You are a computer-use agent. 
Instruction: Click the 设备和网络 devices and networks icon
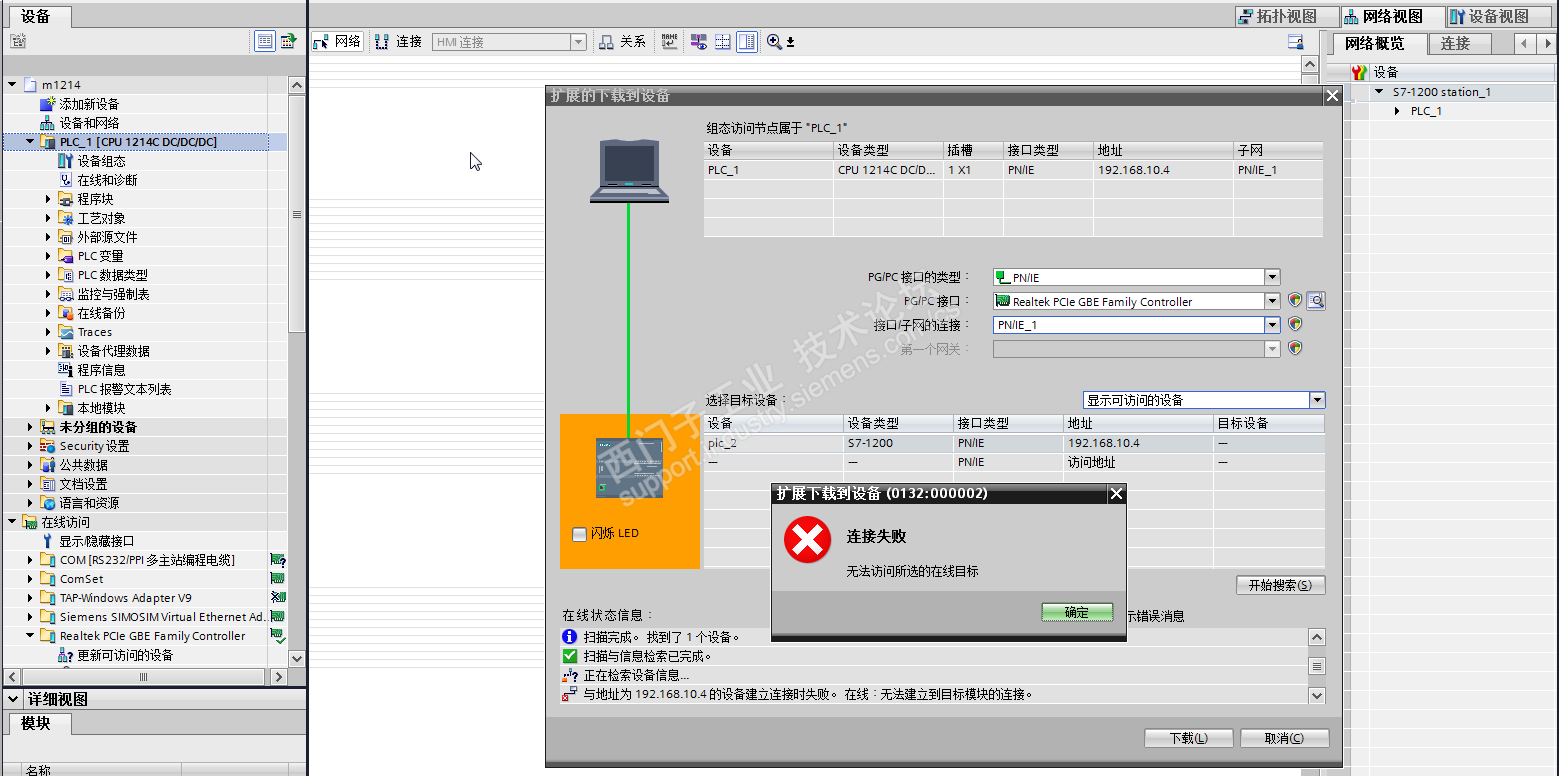pos(48,123)
